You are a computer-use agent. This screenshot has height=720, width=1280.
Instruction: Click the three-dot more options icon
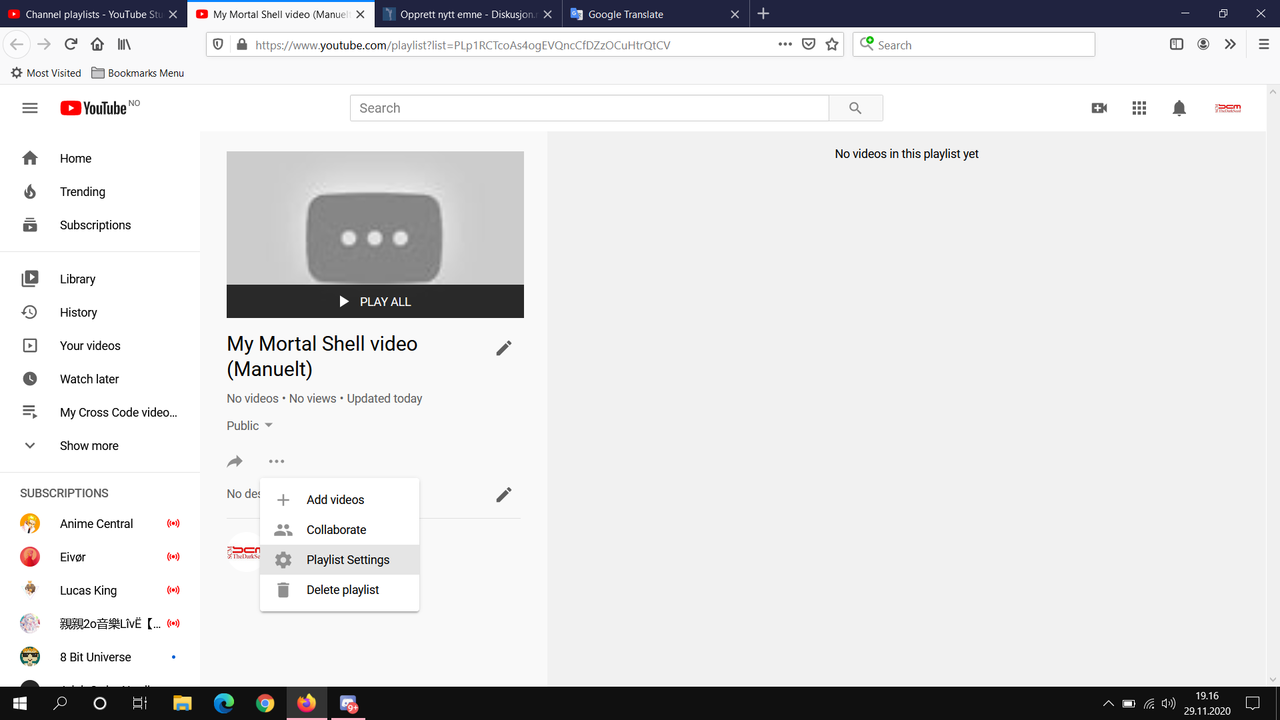tap(276, 461)
